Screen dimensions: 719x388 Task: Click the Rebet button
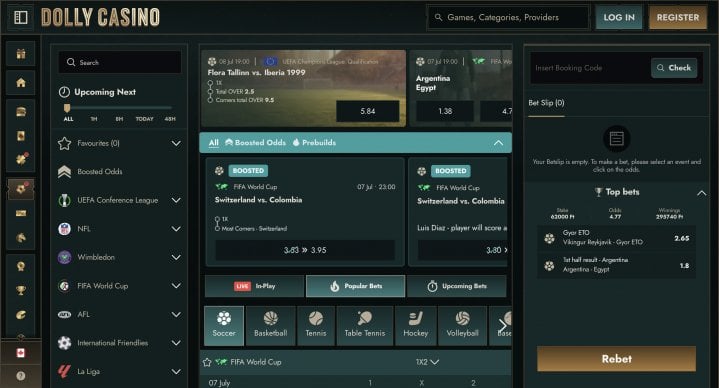coord(616,359)
